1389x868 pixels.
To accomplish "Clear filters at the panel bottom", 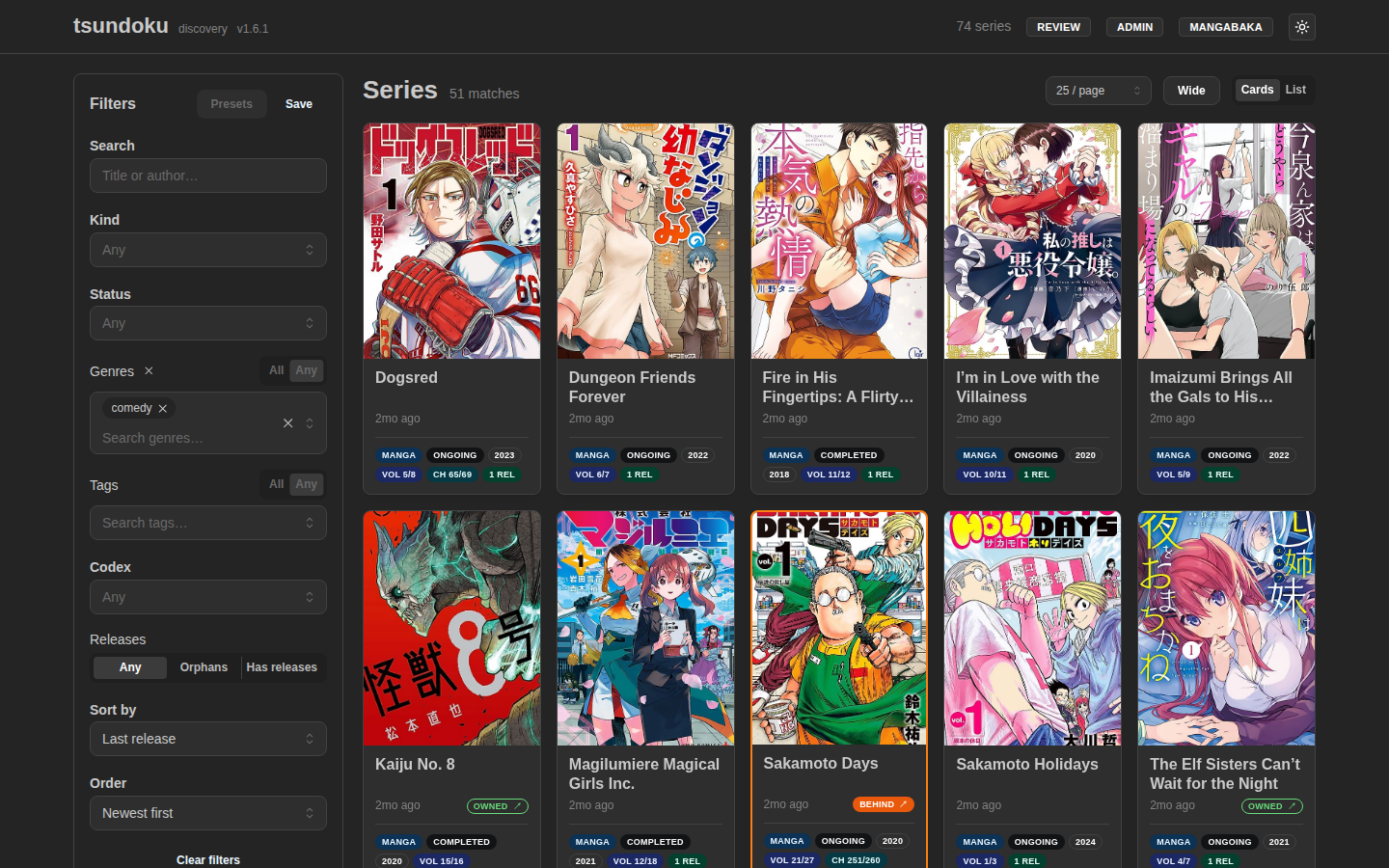I will pos(208,859).
